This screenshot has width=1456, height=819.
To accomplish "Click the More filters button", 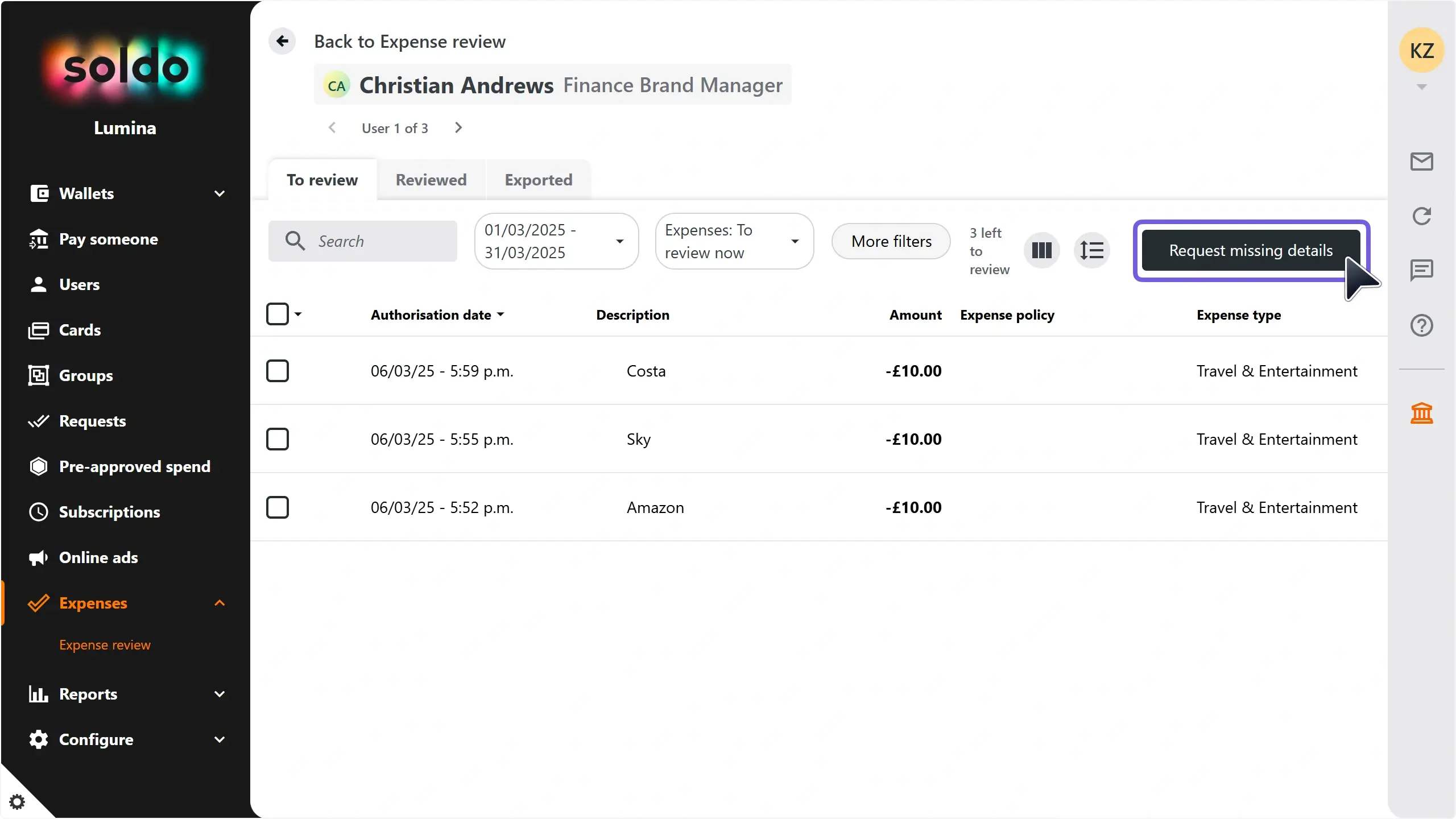I will [x=891, y=241].
